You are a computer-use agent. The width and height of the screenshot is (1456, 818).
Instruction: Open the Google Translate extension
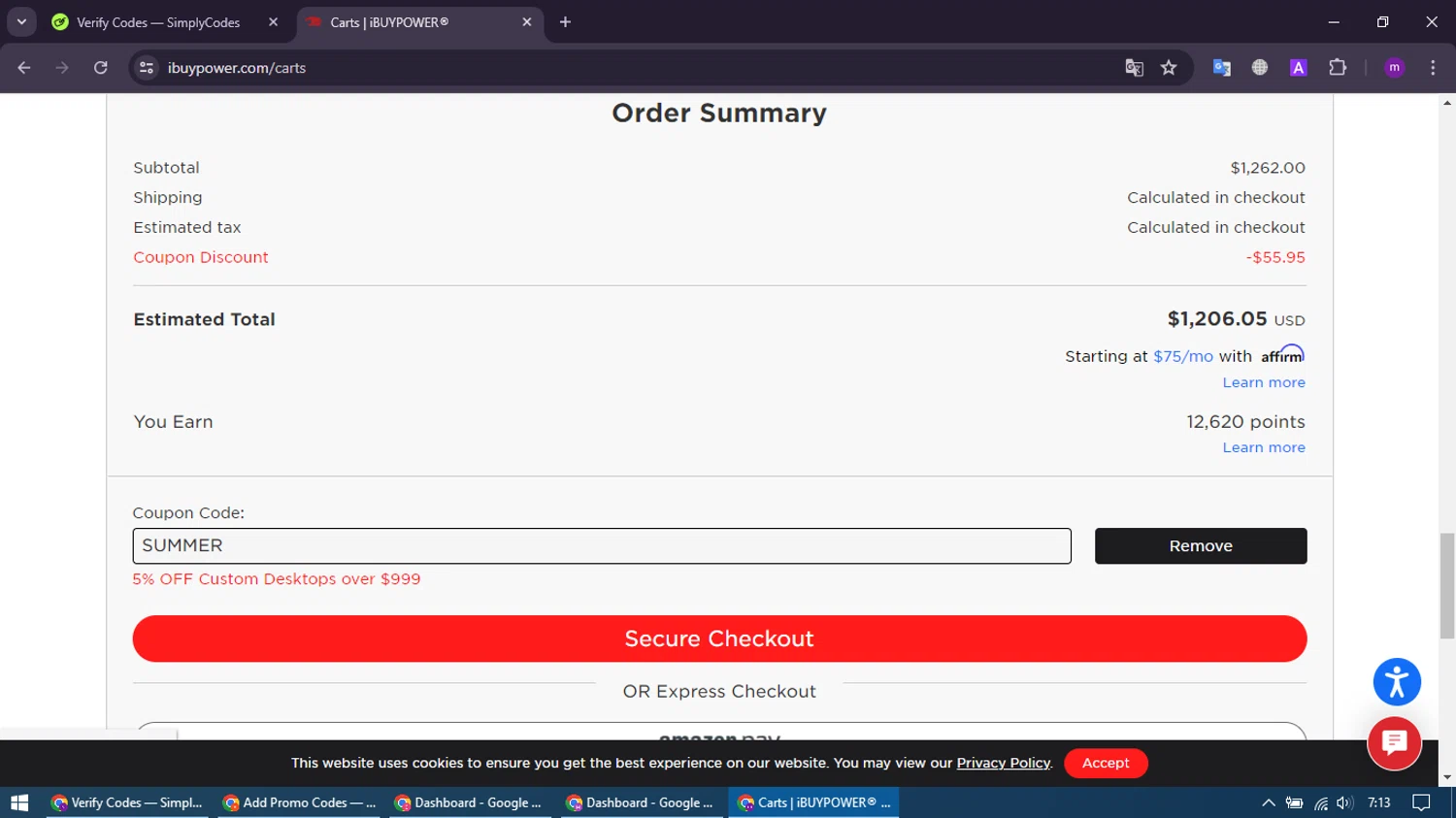point(1221,68)
